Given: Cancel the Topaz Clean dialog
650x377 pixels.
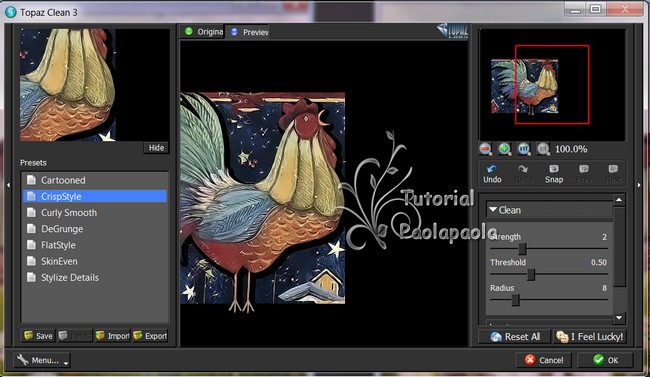Looking at the screenshot, I should pyautogui.click(x=544, y=360).
